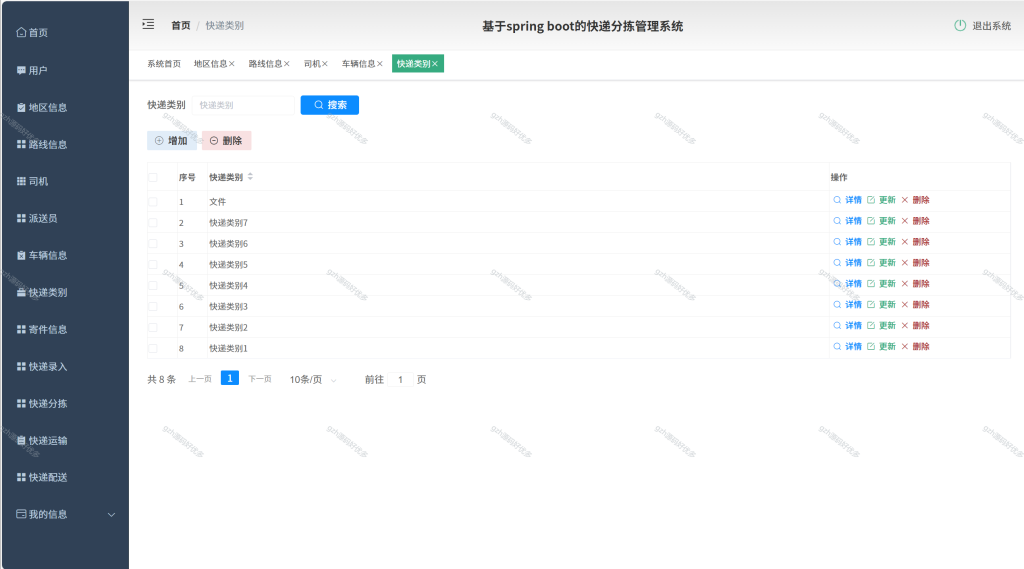The height and width of the screenshot is (569, 1024).
Task: Click the pink 删除 batch button
Action: coord(227,140)
